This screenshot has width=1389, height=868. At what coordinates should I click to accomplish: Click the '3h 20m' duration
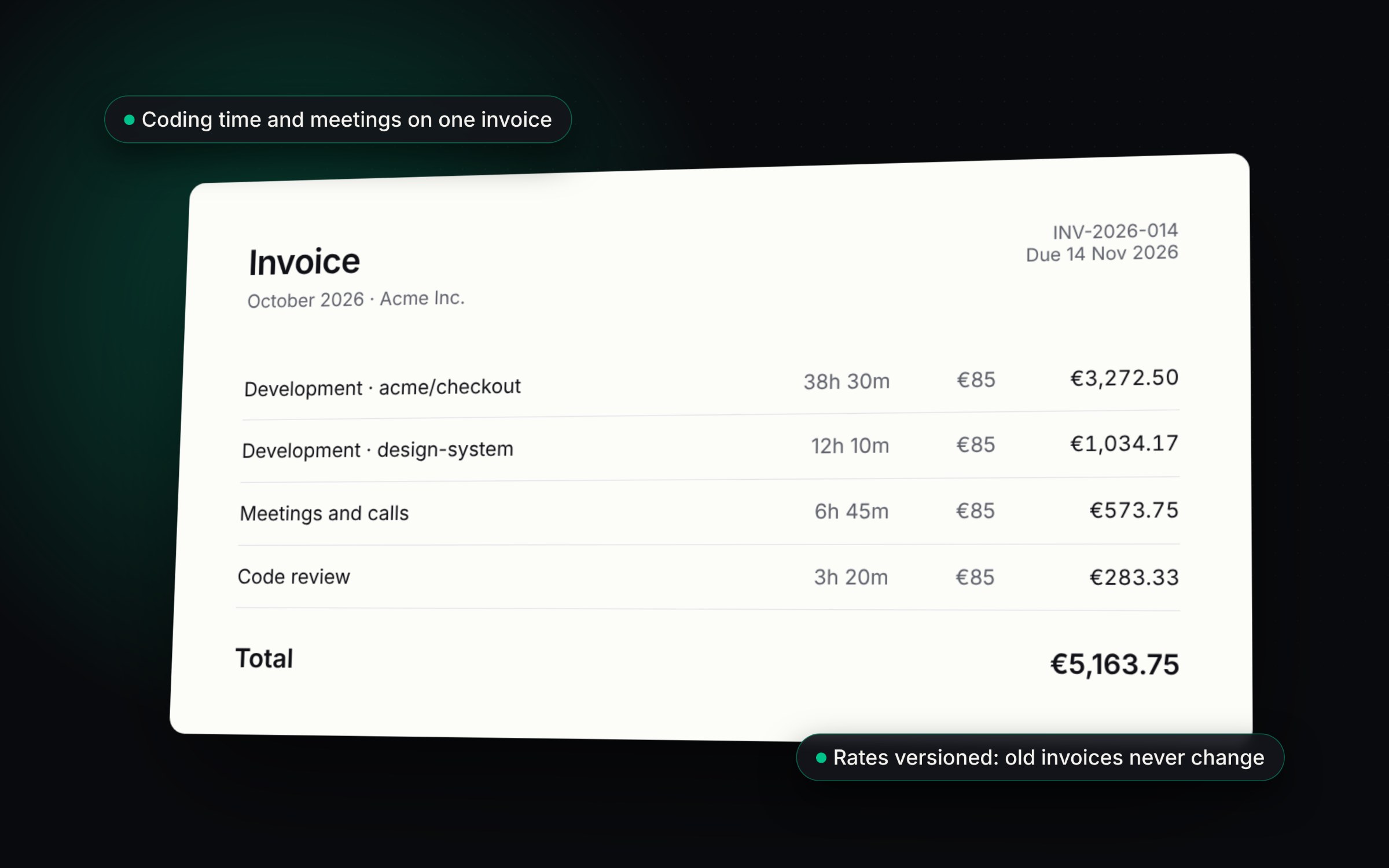pos(851,577)
